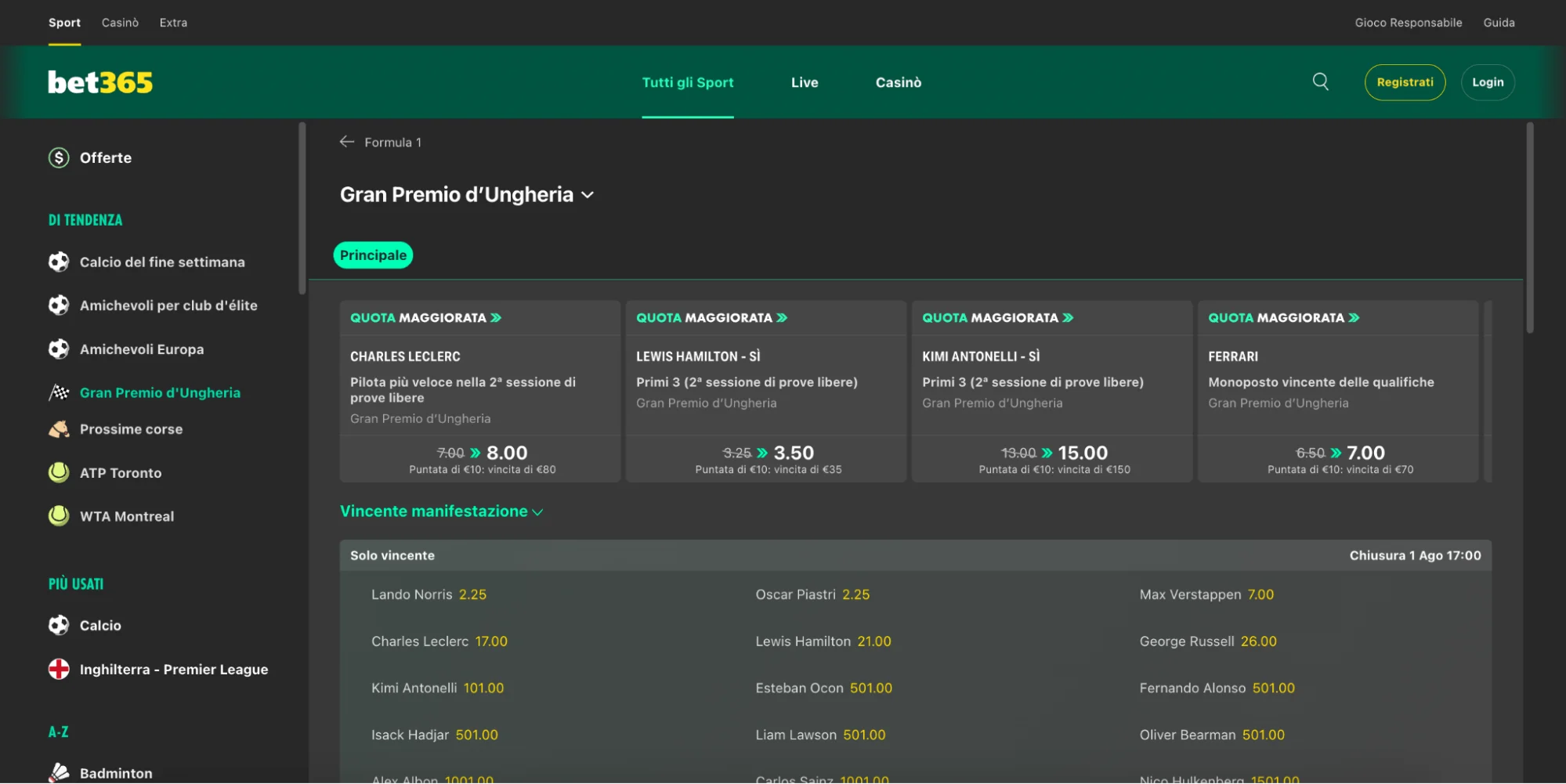Collapse the Vincente manifestazione section

[x=537, y=512]
